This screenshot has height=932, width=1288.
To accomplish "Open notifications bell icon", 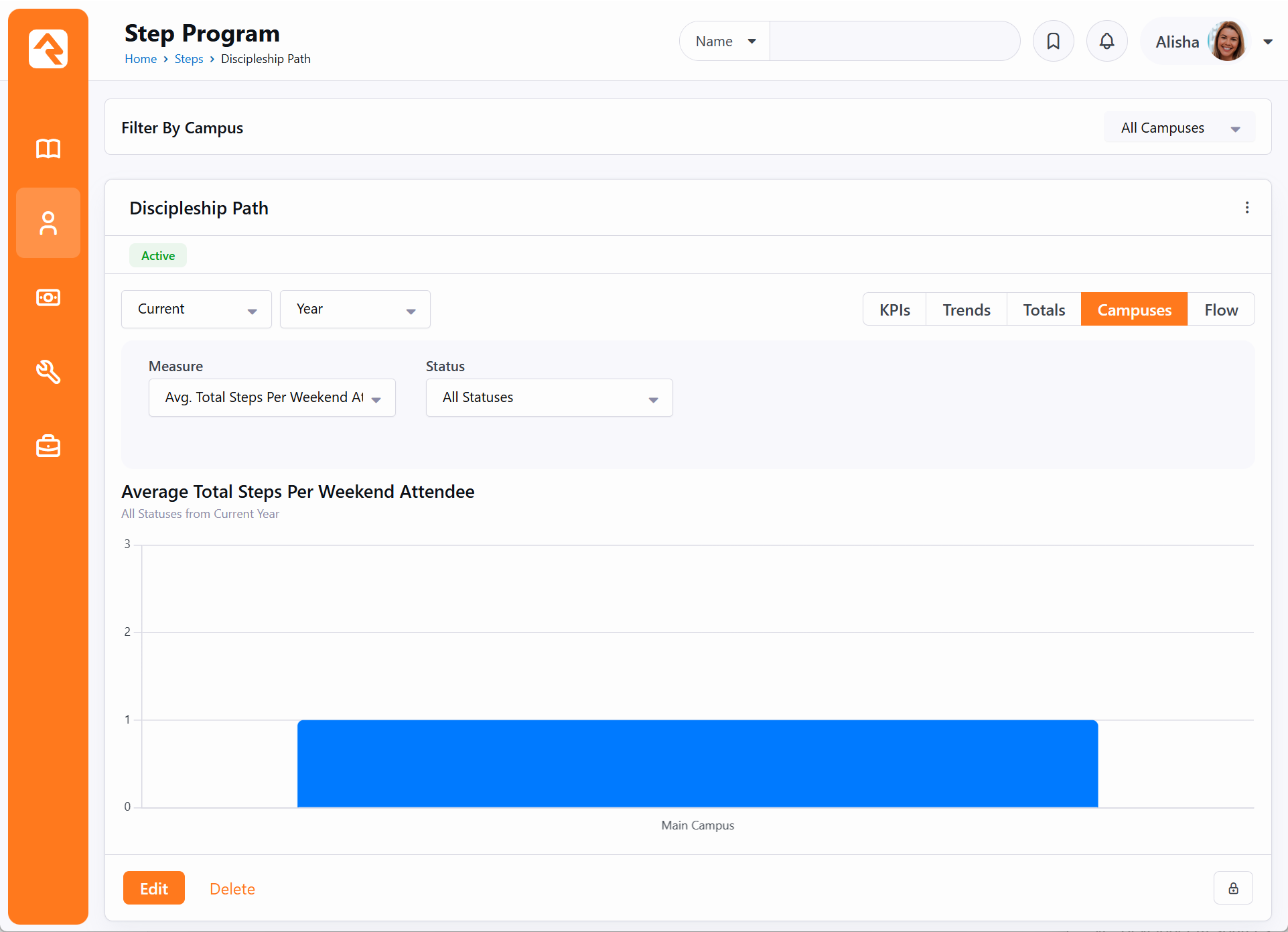I will [x=1106, y=42].
